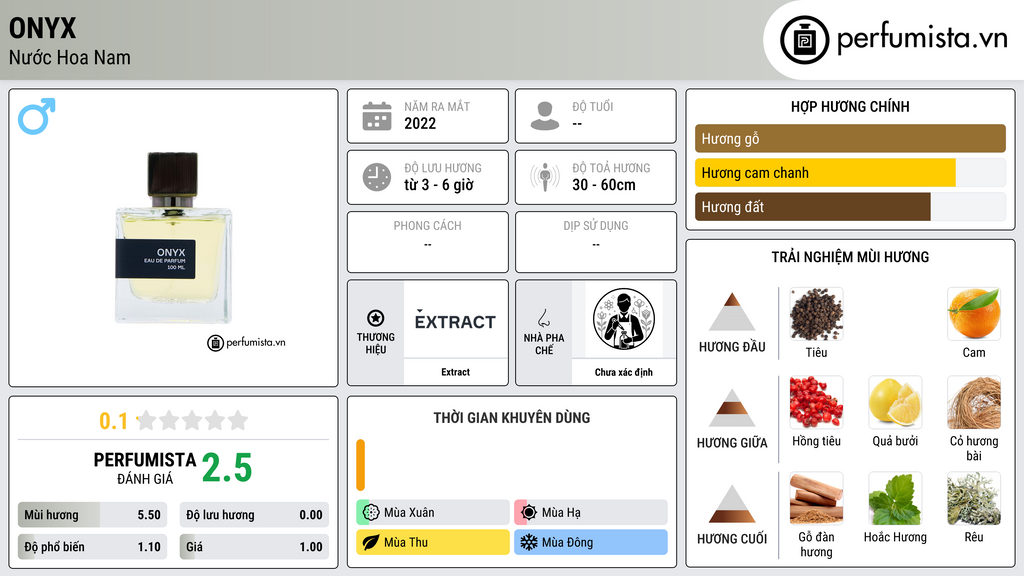
Task: Click the brown Hương đất accord bar
Action: coord(812,207)
